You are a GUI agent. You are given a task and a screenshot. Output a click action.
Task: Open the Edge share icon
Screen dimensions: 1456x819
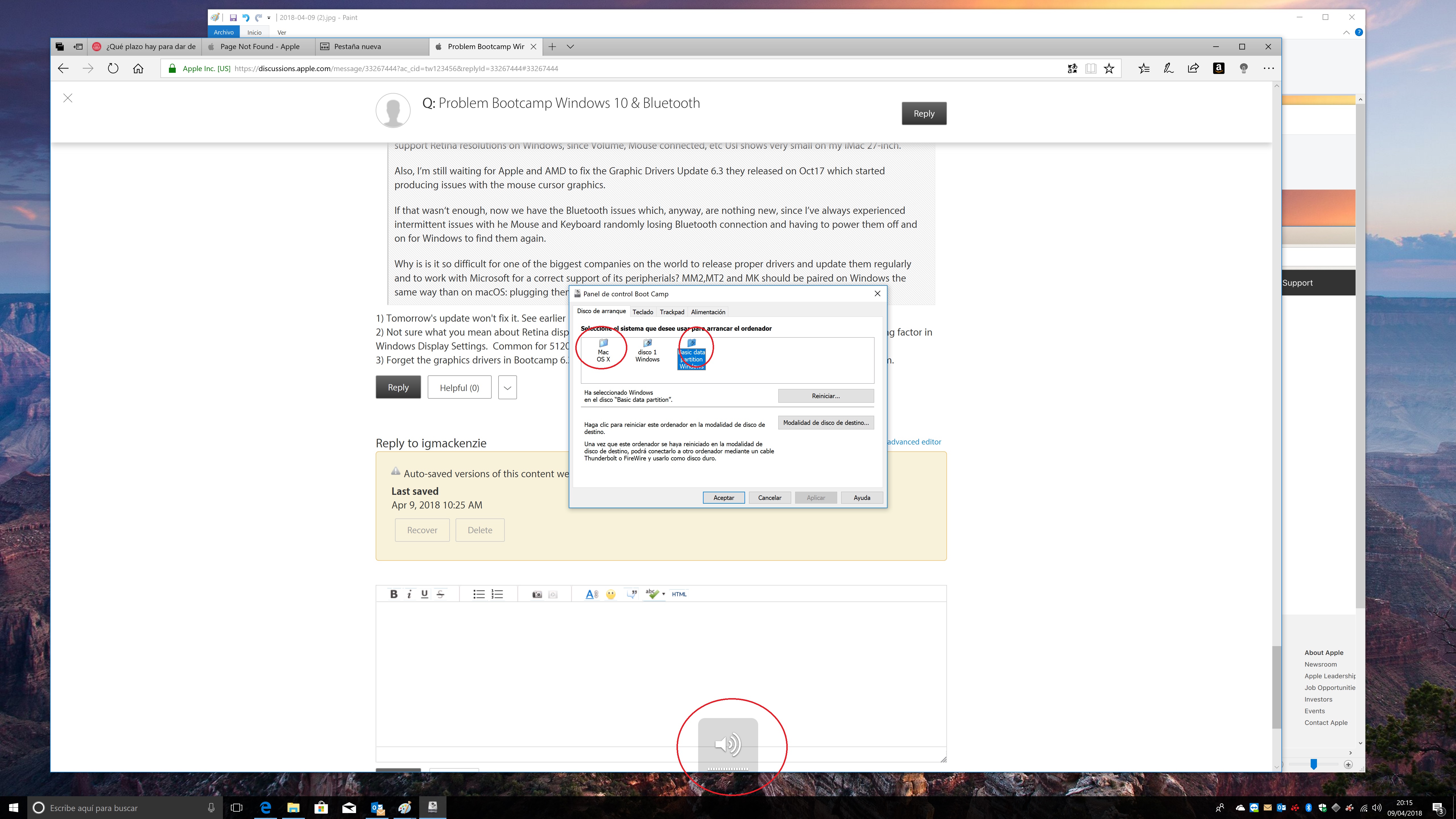pyautogui.click(x=1193, y=68)
